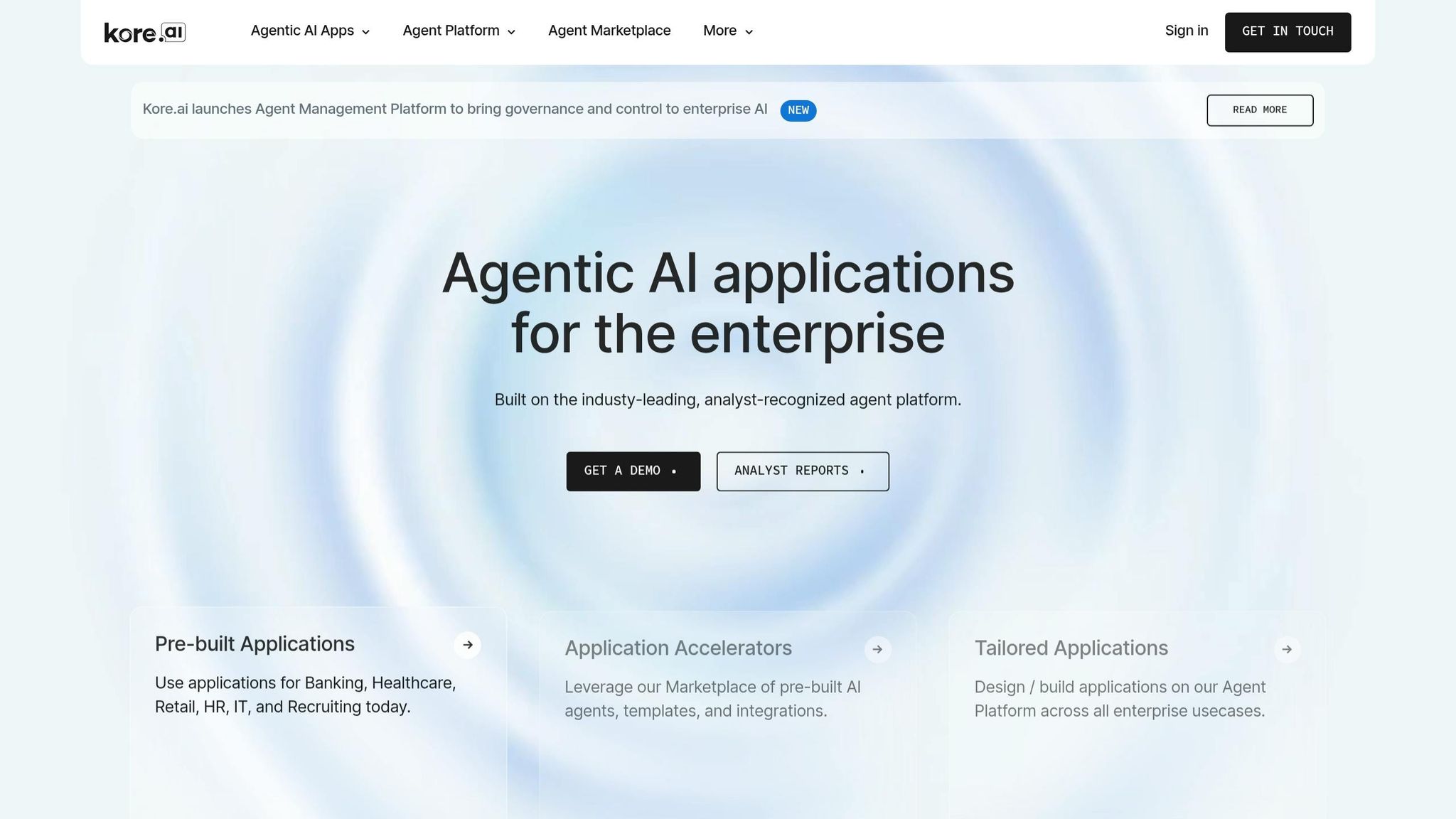Expand the More menu chevron
Screen dimensions: 1456x819
coord(748,32)
